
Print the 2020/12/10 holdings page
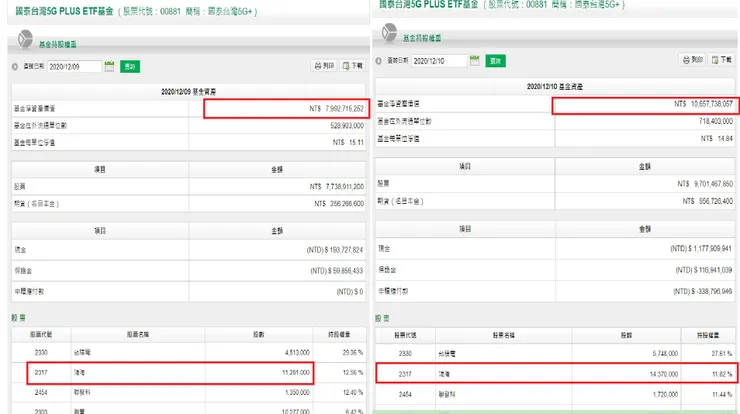pos(693,59)
